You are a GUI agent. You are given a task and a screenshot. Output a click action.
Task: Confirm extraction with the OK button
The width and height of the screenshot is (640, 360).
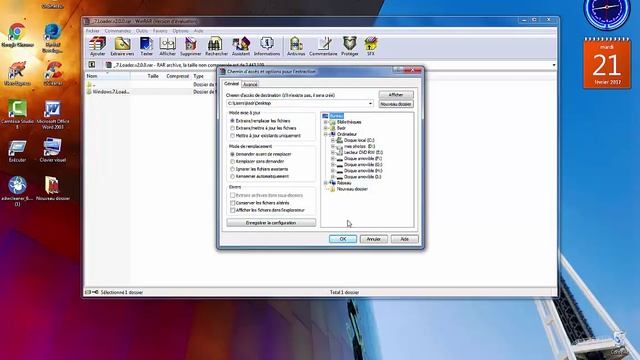tap(343, 239)
